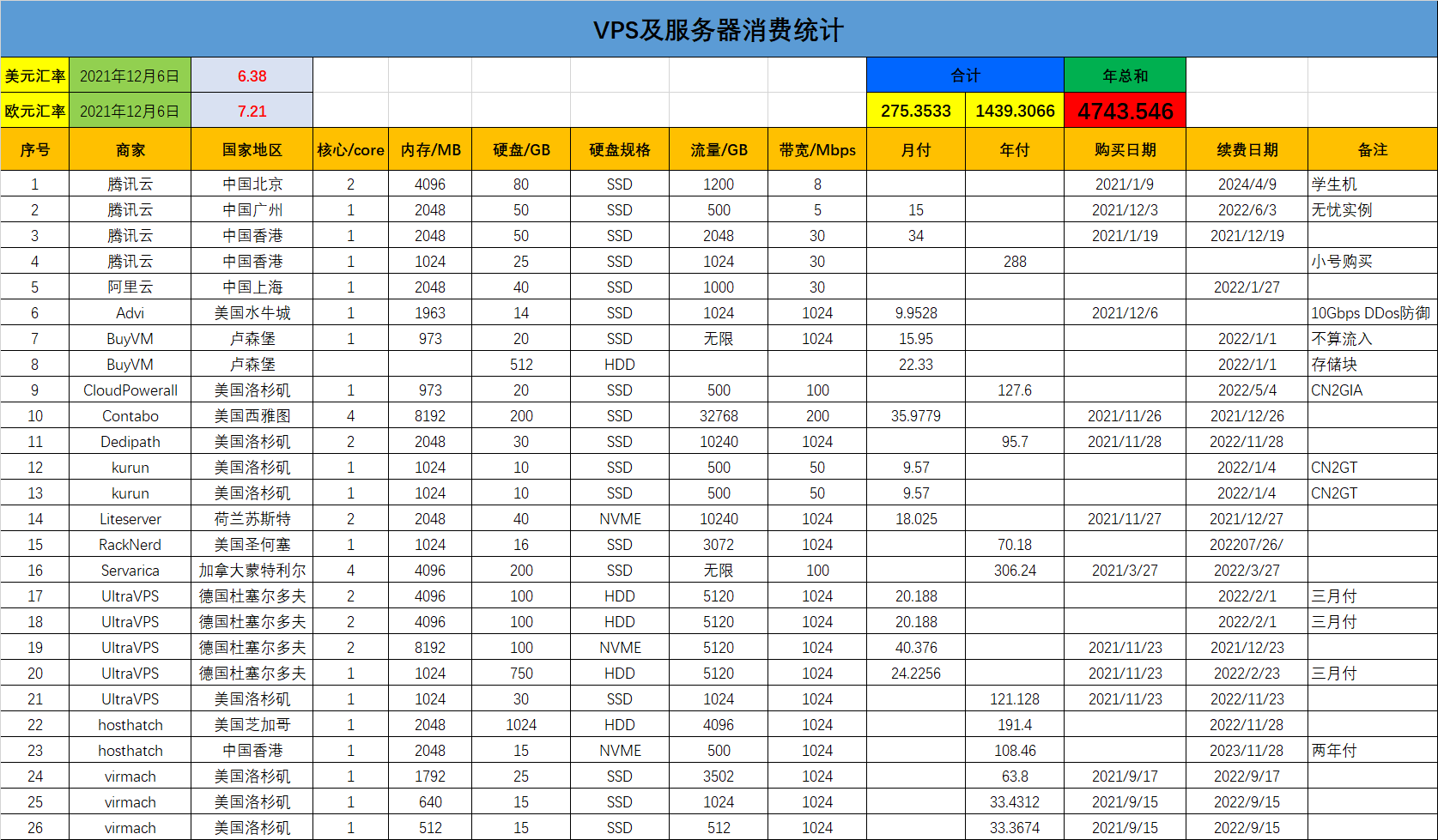Click the 硬盘规格 column header

tap(620, 149)
